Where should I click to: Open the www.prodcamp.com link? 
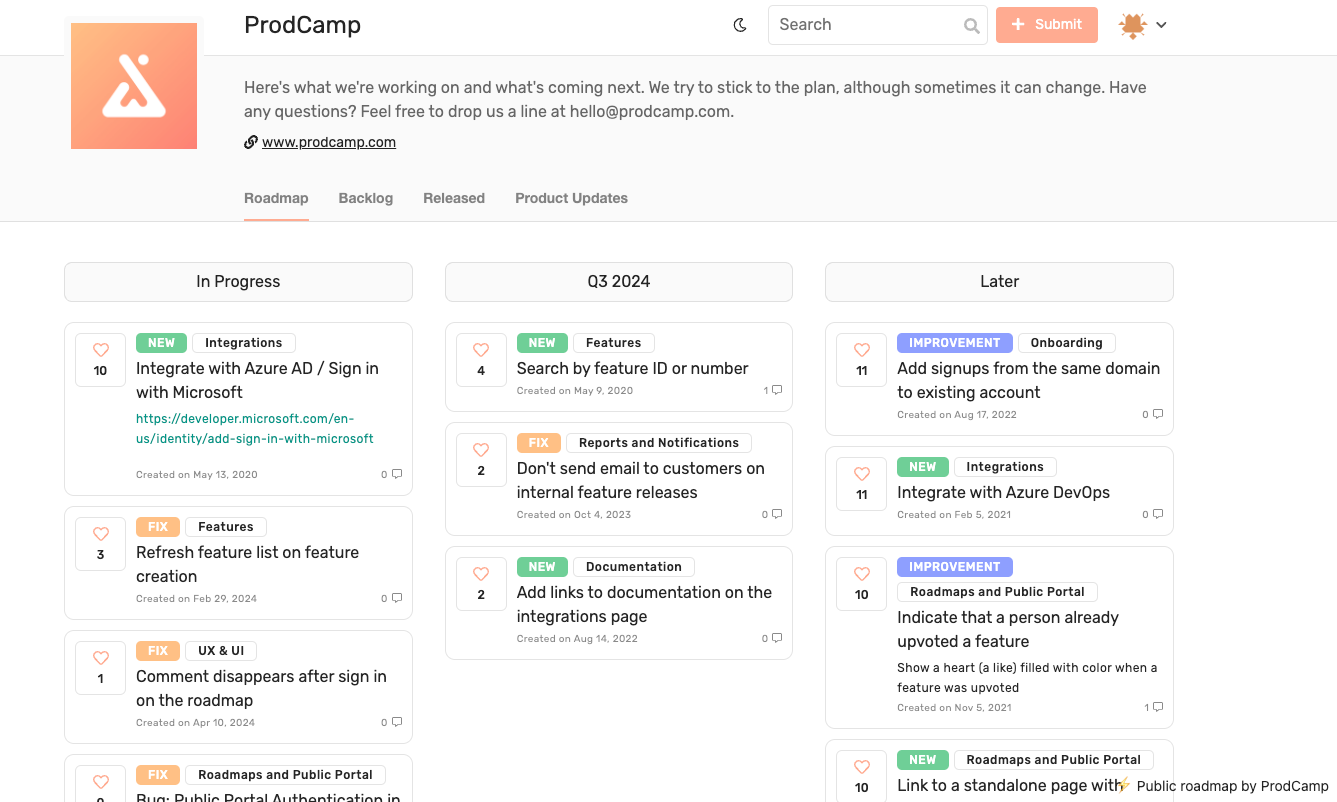tap(329, 142)
